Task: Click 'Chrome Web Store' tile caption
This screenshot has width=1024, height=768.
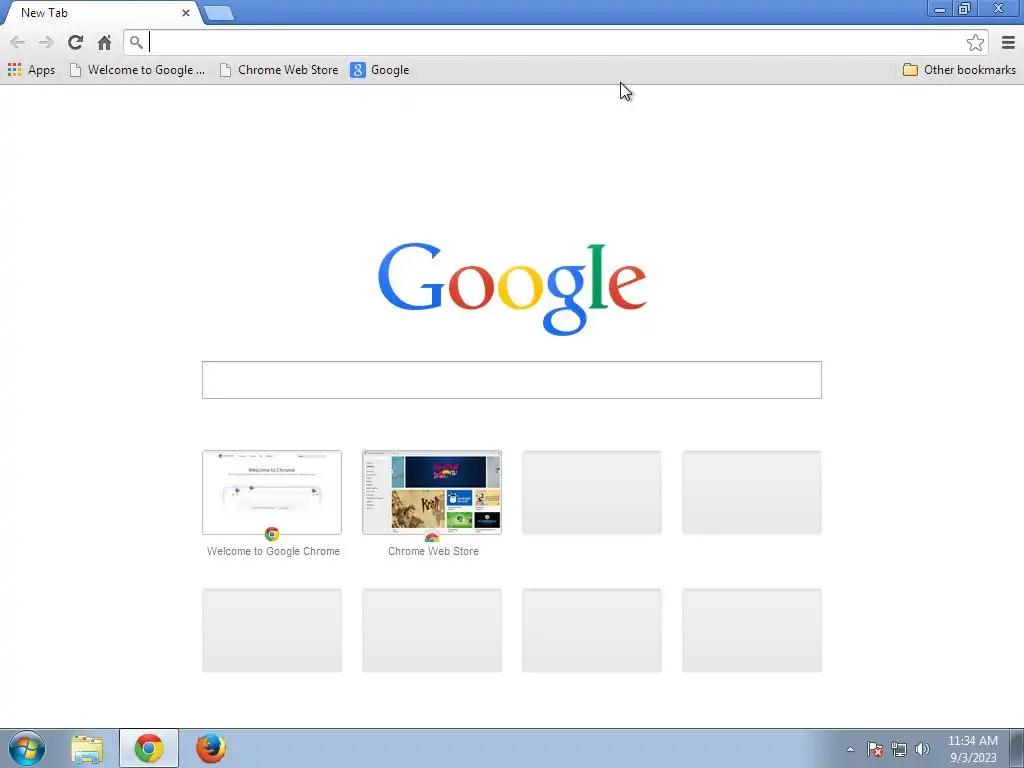Action: tap(433, 551)
